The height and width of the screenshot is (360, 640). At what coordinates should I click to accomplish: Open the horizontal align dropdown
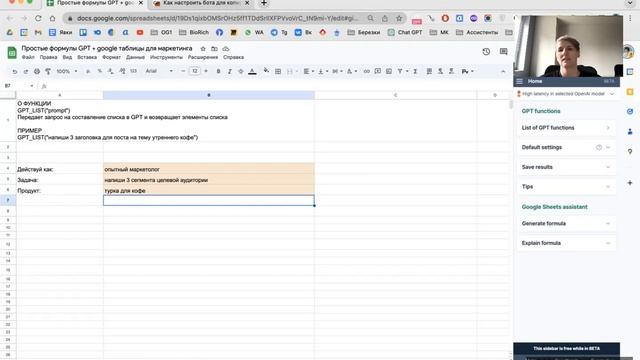pos(309,71)
